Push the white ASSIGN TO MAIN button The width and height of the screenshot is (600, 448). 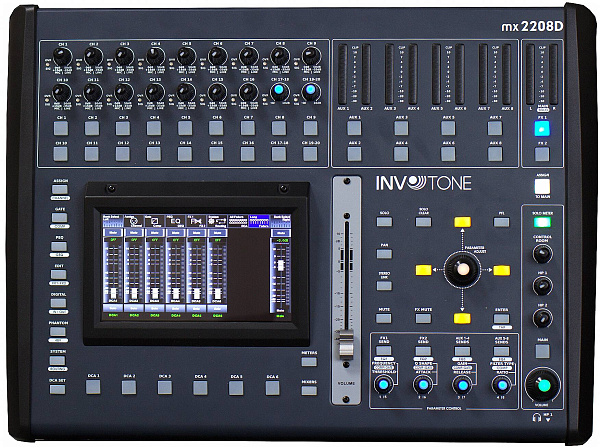pos(542,187)
